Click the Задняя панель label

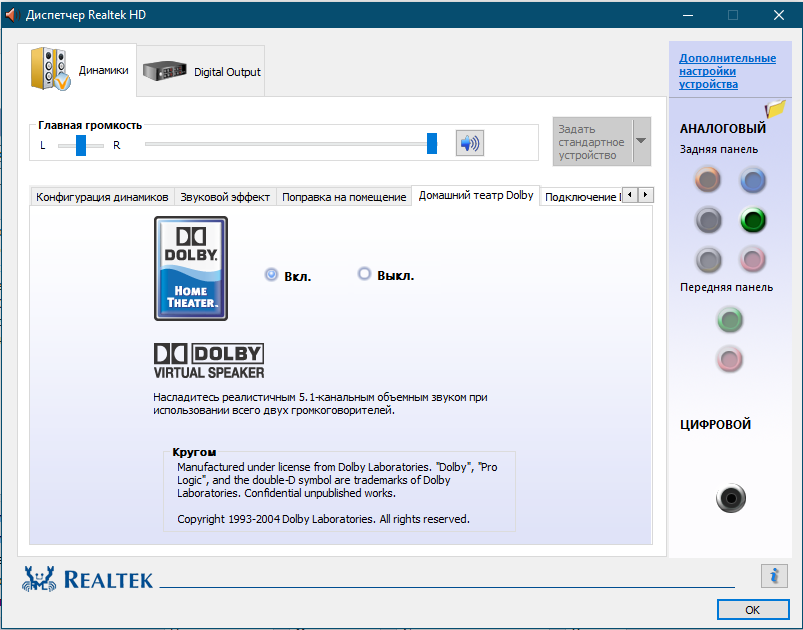719,150
